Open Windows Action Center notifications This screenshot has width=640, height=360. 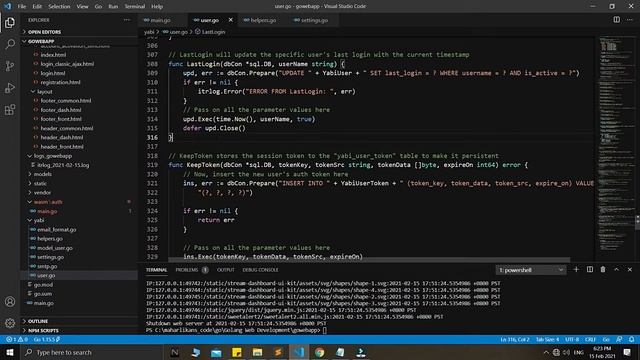(627, 352)
